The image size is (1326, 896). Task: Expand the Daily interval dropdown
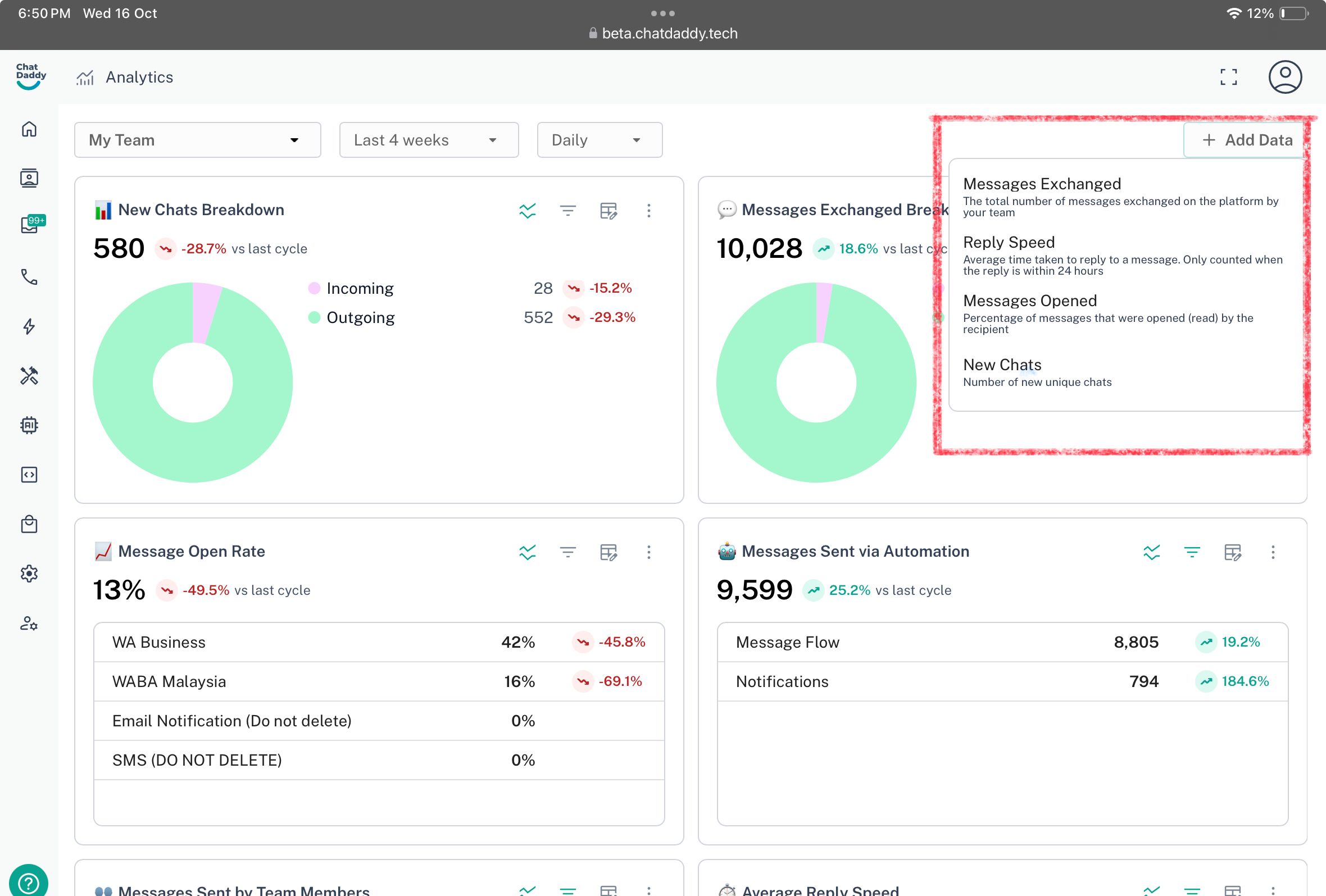coord(599,140)
